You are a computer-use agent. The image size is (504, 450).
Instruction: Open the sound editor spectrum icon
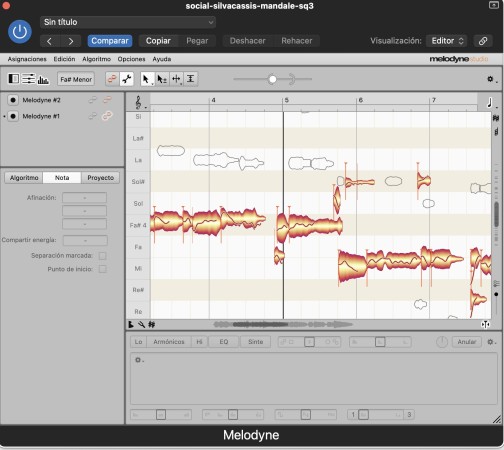coord(43,79)
